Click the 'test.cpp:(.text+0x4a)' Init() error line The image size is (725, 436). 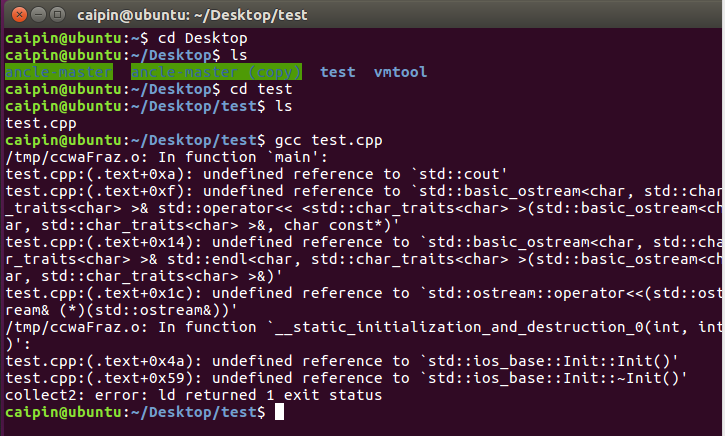coord(342,361)
